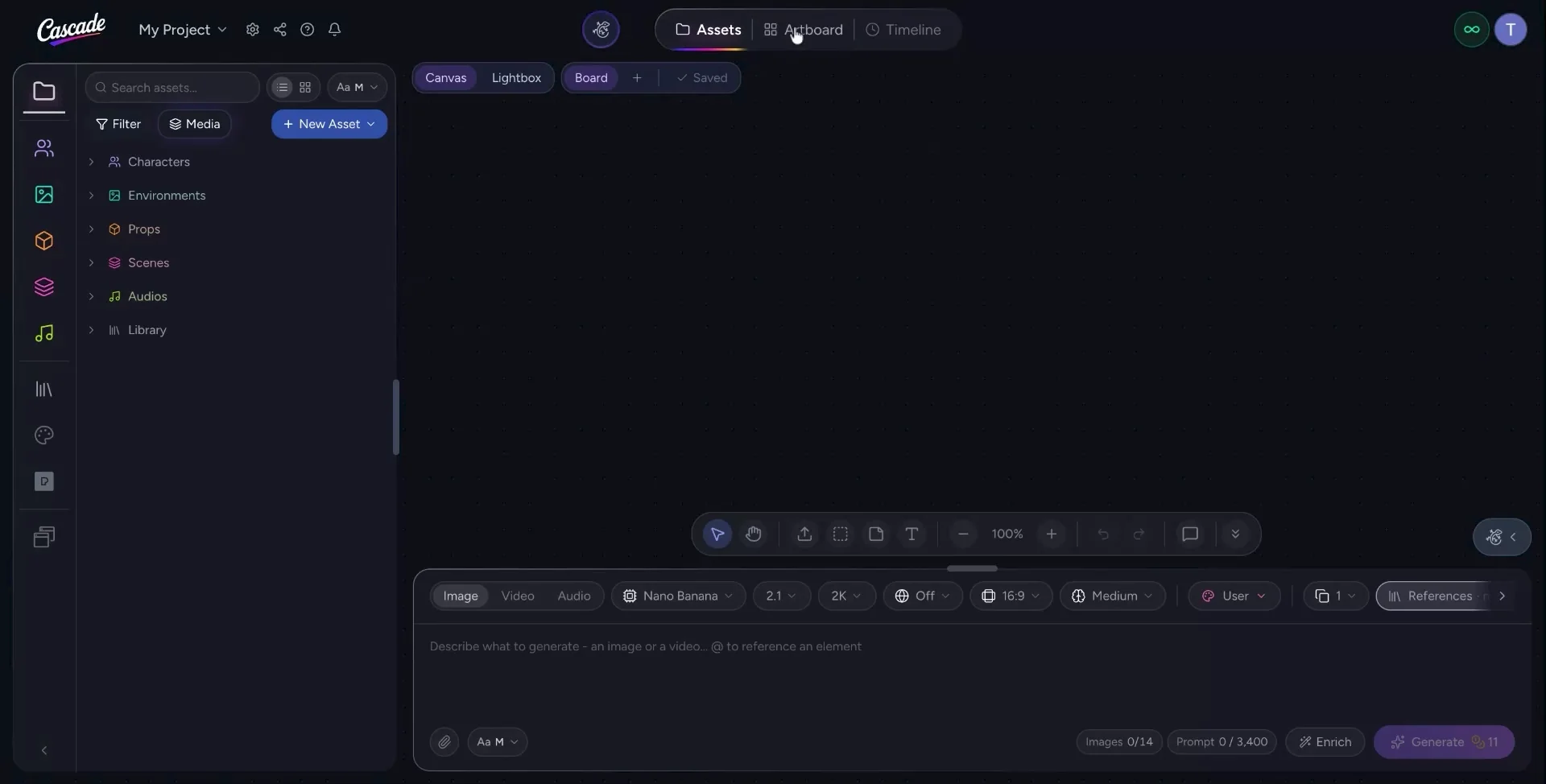Screen dimensions: 1546x784
Task: Select the Board tab
Action: (591, 78)
